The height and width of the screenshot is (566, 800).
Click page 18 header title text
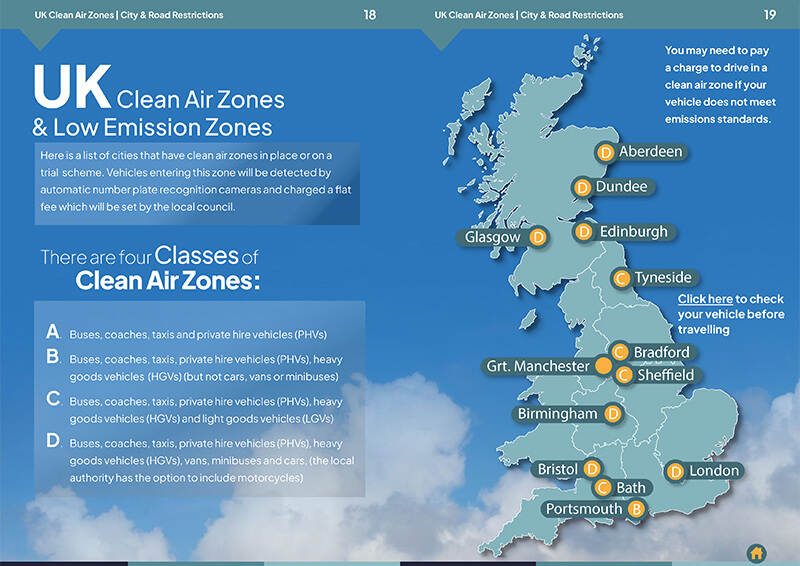click(129, 15)
